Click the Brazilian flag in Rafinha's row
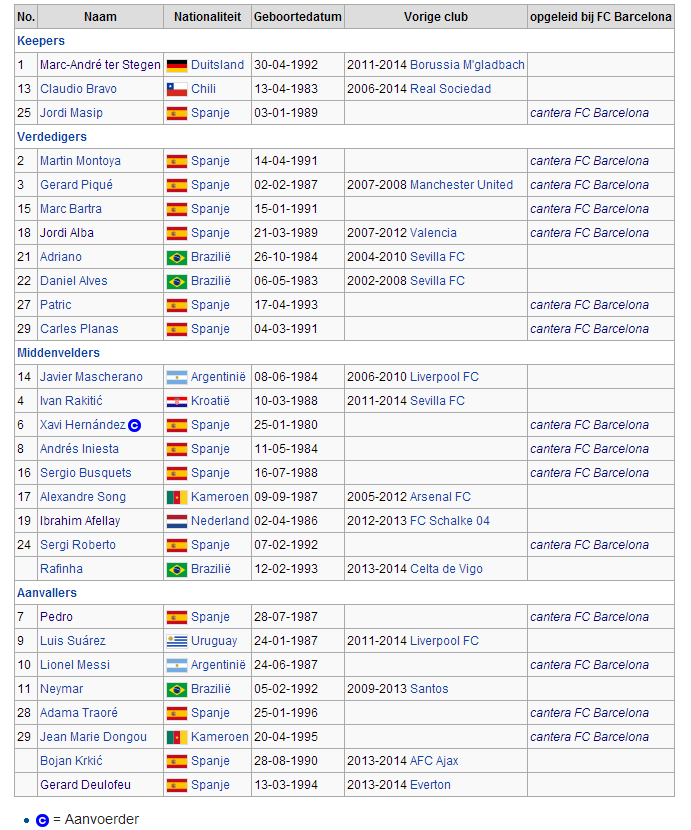Screen dimensions: 691x830 (177, 570)
